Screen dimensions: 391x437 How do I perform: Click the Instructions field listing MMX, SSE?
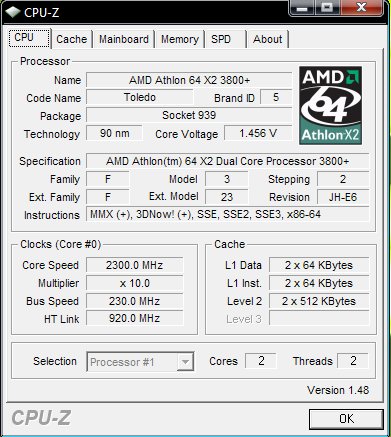pos(228,214)
